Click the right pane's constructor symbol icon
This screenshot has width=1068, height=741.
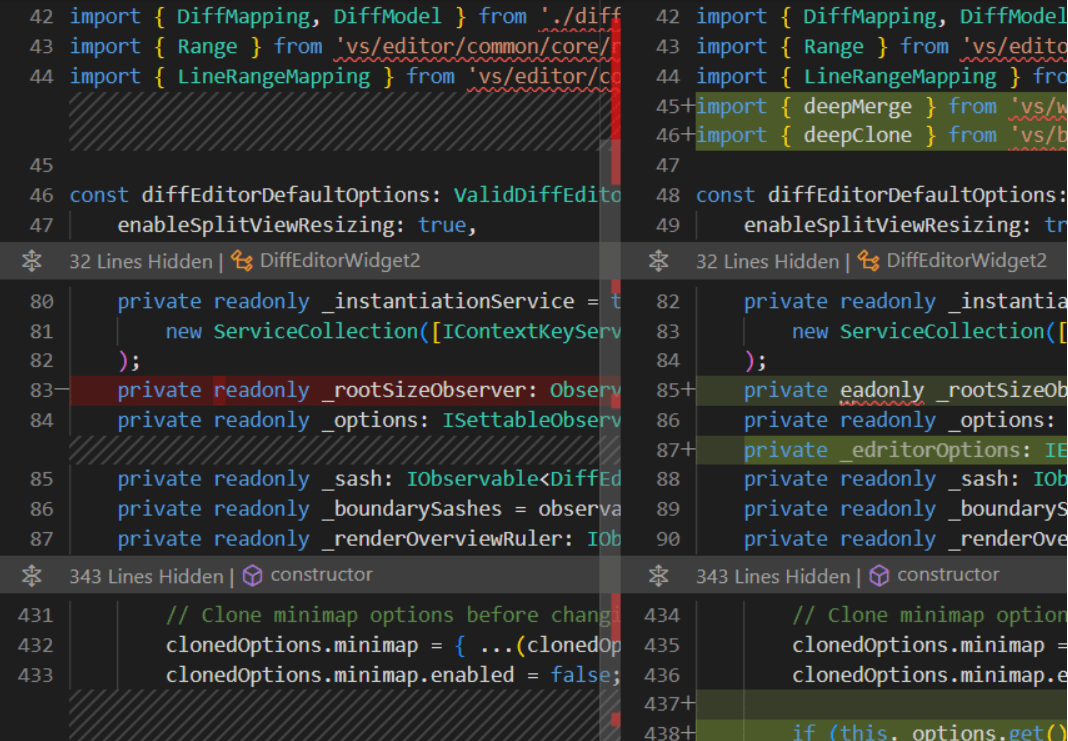pos(881,576)
